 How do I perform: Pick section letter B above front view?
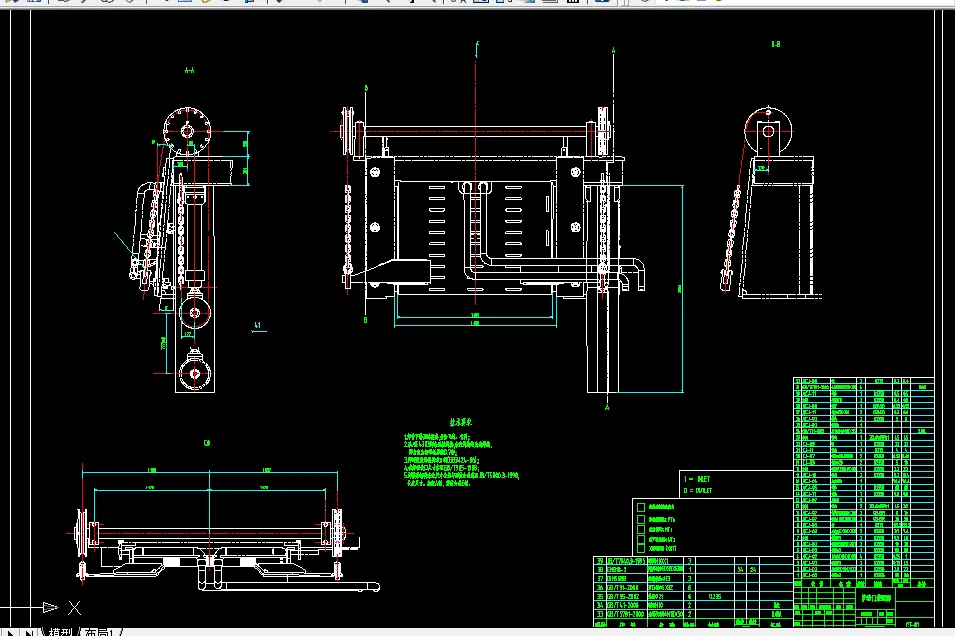[366, 88]
